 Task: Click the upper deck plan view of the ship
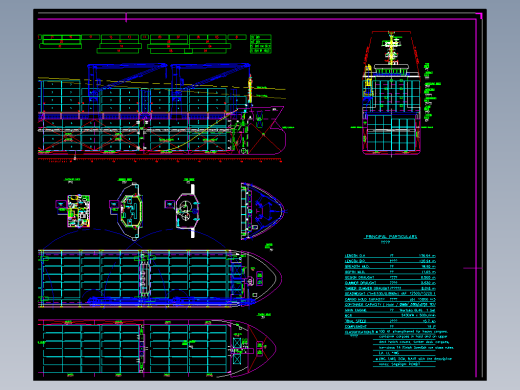click(160, 279)
